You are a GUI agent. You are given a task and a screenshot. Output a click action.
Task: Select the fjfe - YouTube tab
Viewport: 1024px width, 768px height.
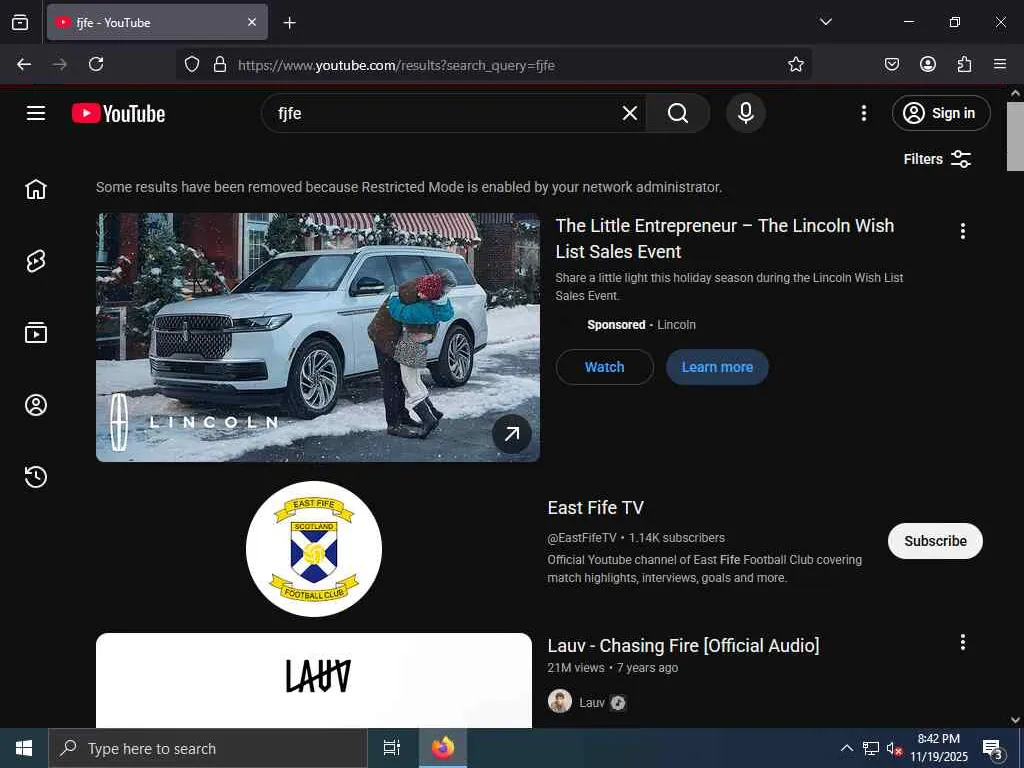tap(157, 22)
